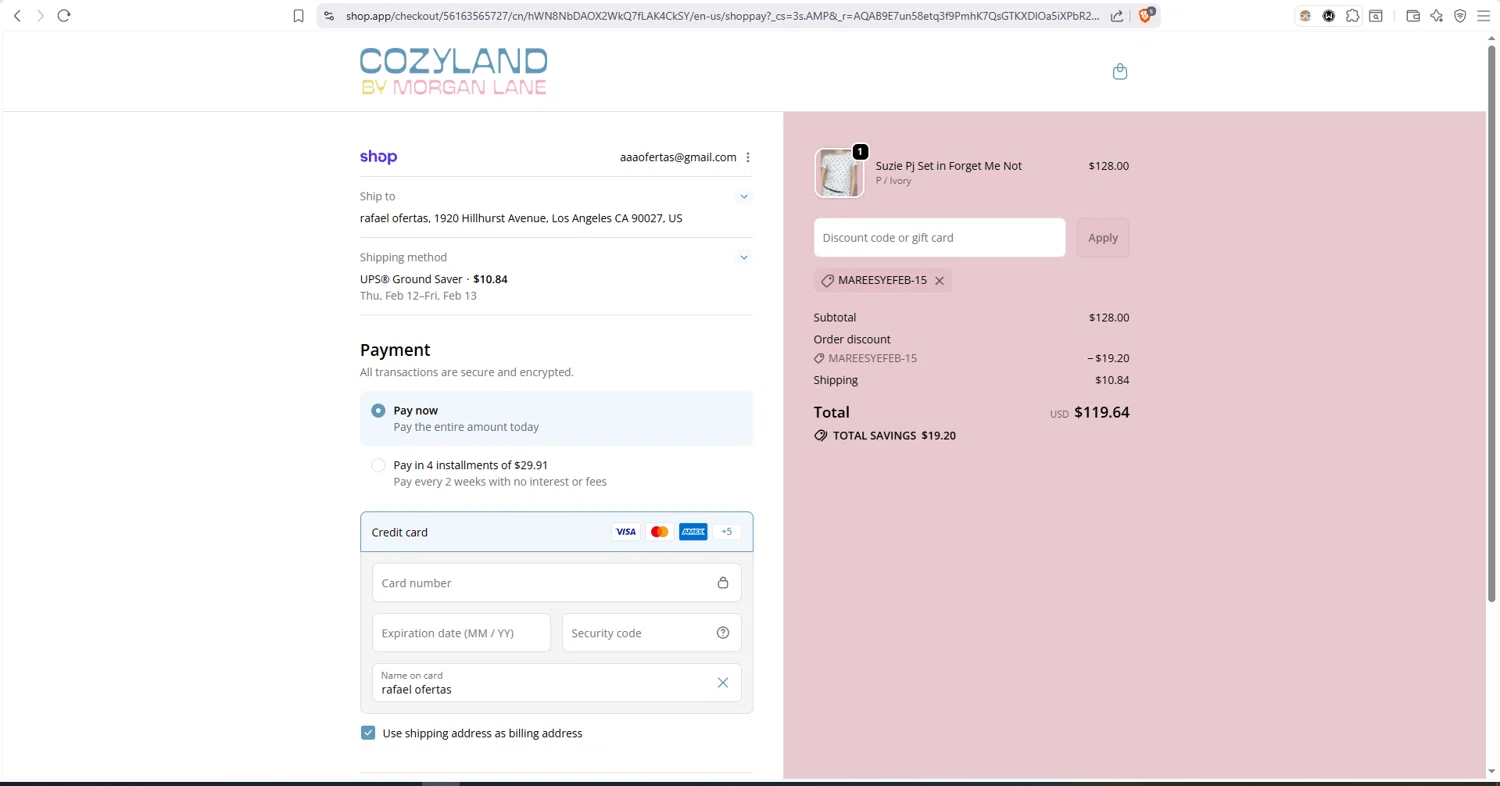Click the browser forward arrow
The height and width of the screenshot is (786, 1500).
40,16
